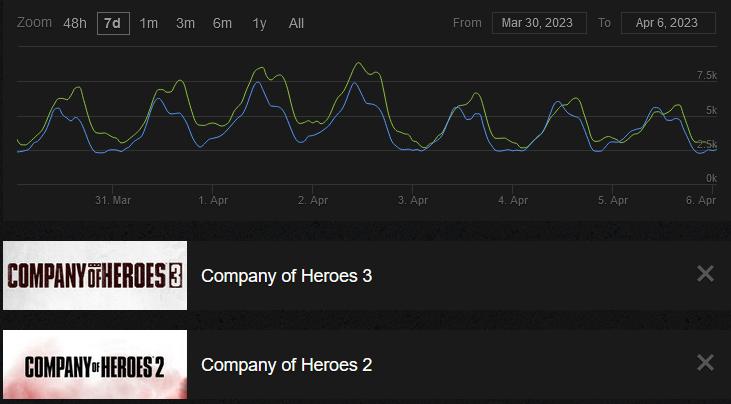Switch chart zoom to 1m
Screen dimensions: 731x404
(149, 23)
